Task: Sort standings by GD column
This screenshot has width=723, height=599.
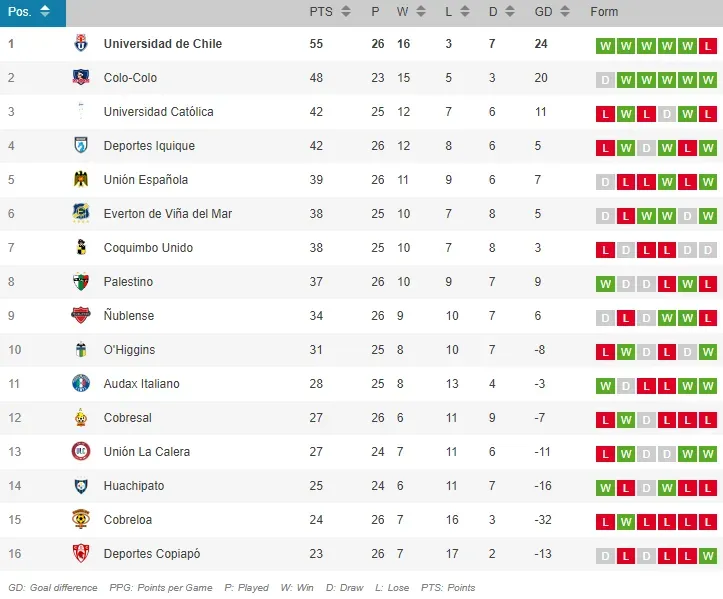Action: pos(552,12)
